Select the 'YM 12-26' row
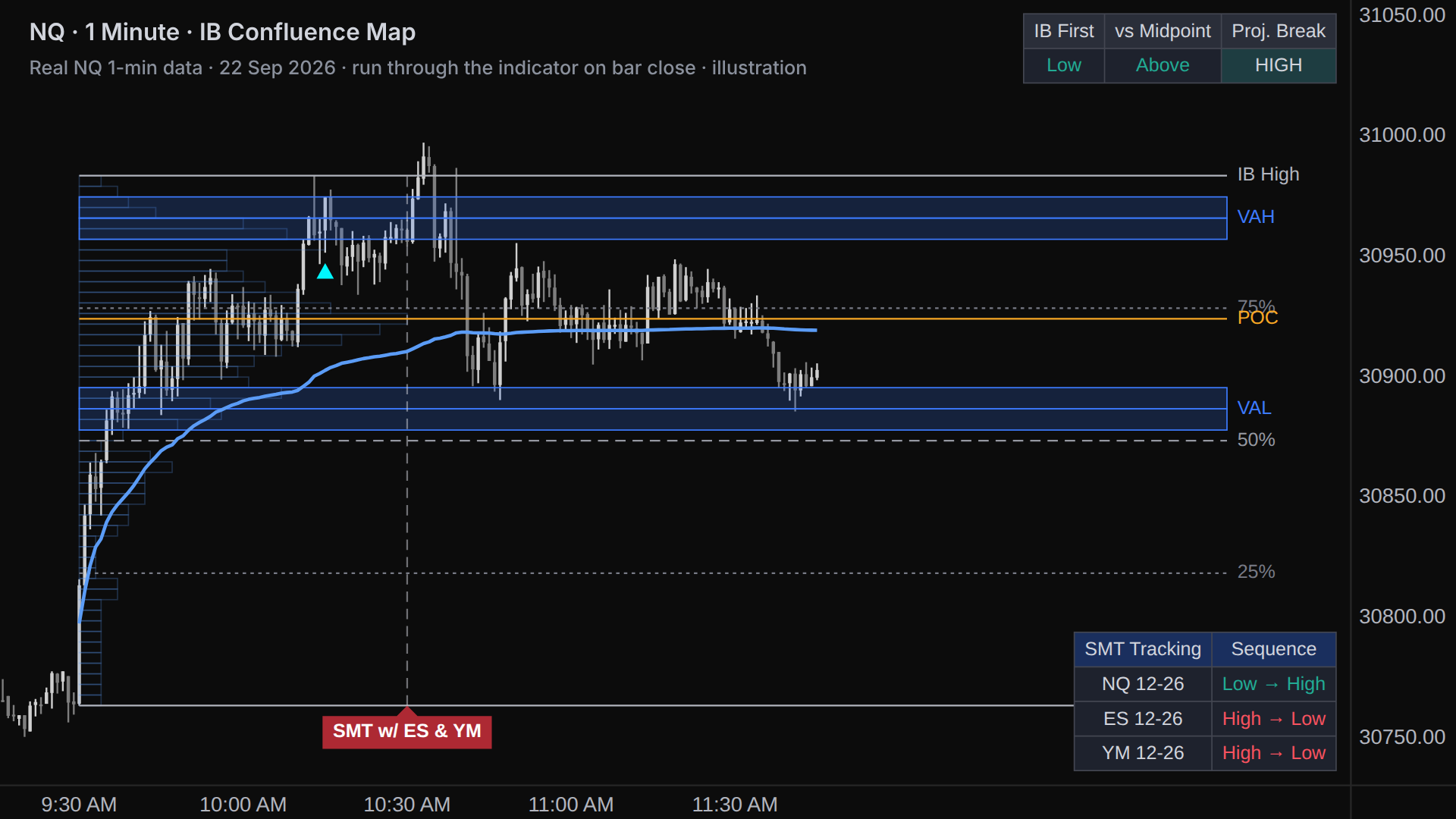This screenshot has width=1456, height=819. pos(1205,753)
